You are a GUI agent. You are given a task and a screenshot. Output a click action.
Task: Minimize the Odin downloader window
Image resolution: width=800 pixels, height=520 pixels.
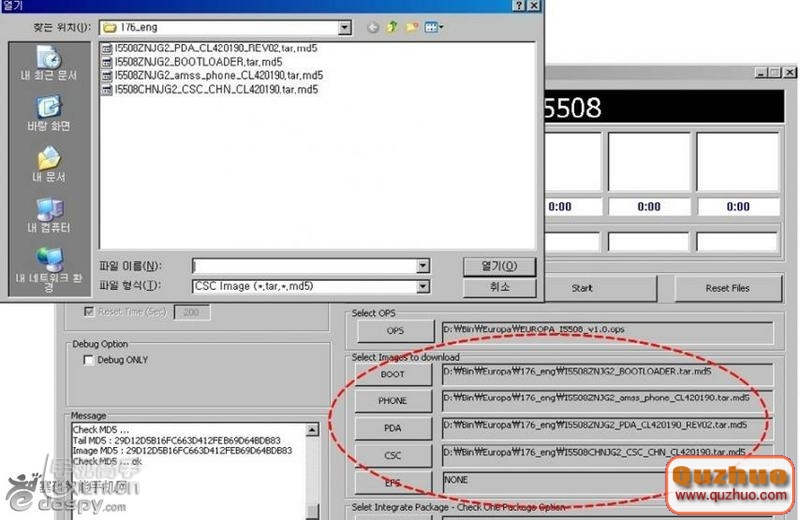tap(761, 73)
